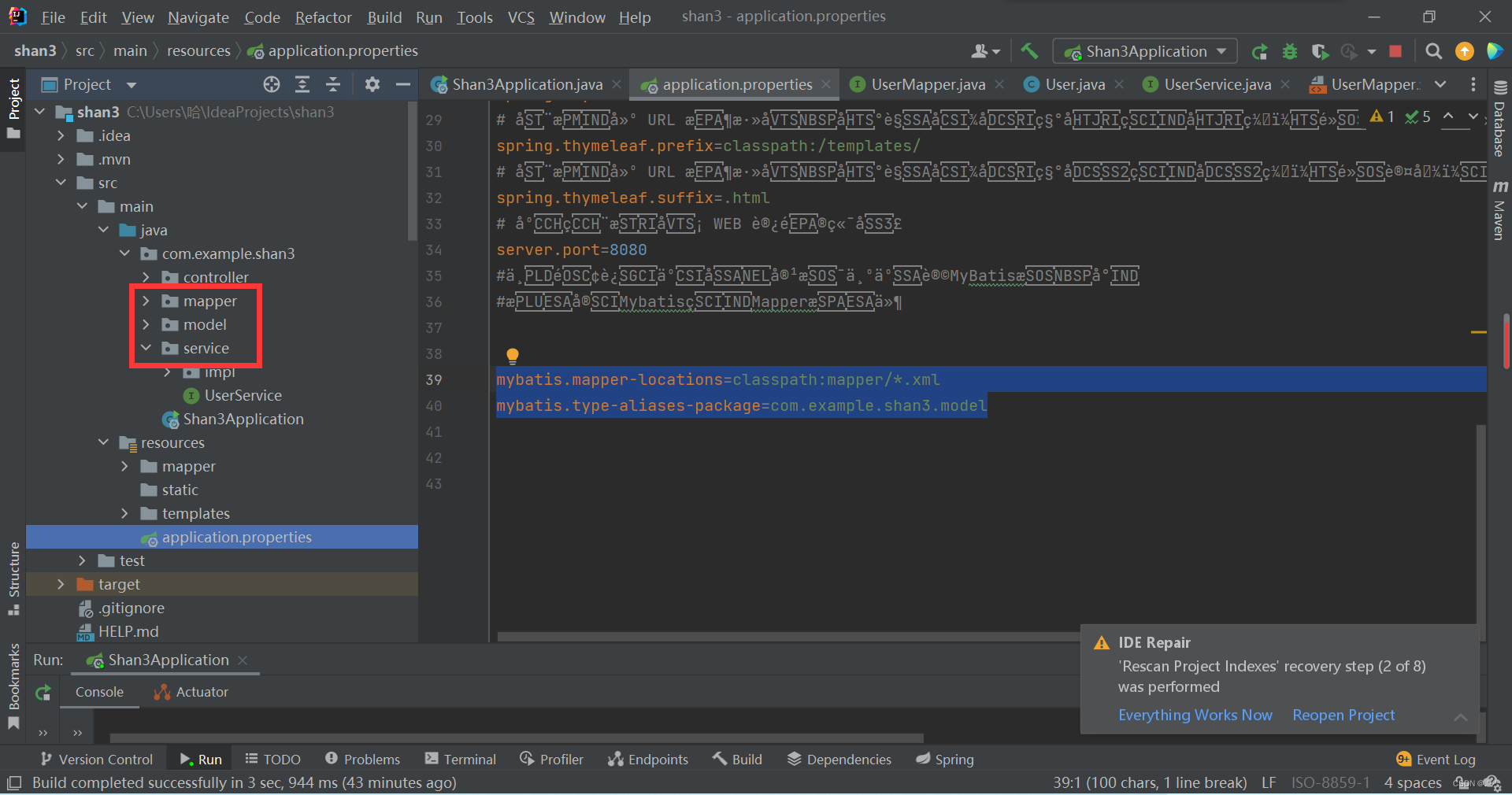Viewport: 1512px width, 795px height.
Task: Open the Bookmarks side panel
Action: (13, 686)
